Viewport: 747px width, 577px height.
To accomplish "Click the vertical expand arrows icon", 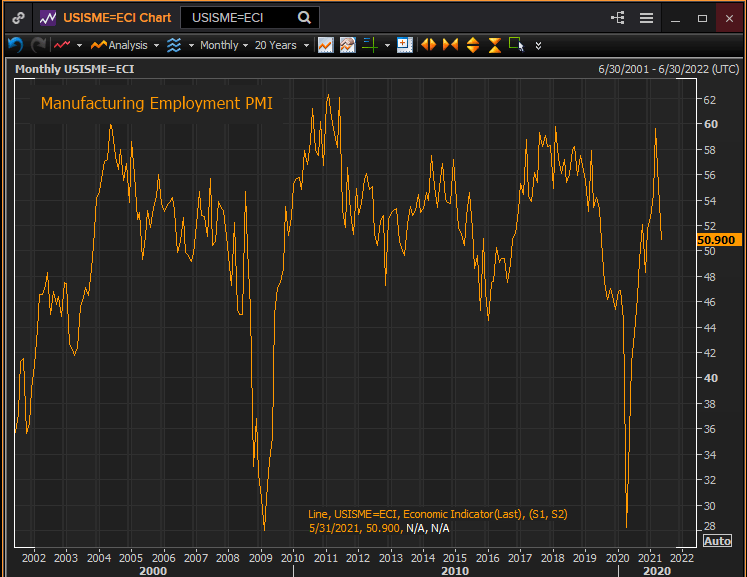I will (472, 45).
